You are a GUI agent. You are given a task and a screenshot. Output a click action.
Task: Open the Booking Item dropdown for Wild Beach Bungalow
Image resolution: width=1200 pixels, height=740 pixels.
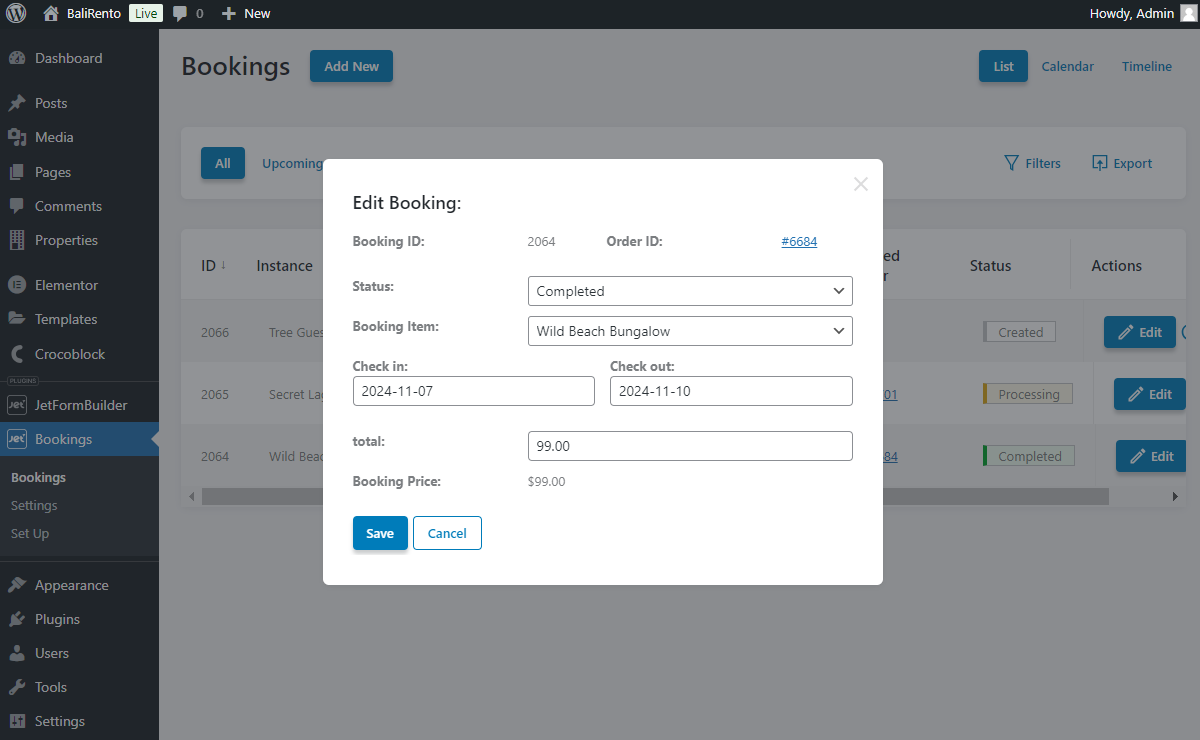[x=690, y=331]
